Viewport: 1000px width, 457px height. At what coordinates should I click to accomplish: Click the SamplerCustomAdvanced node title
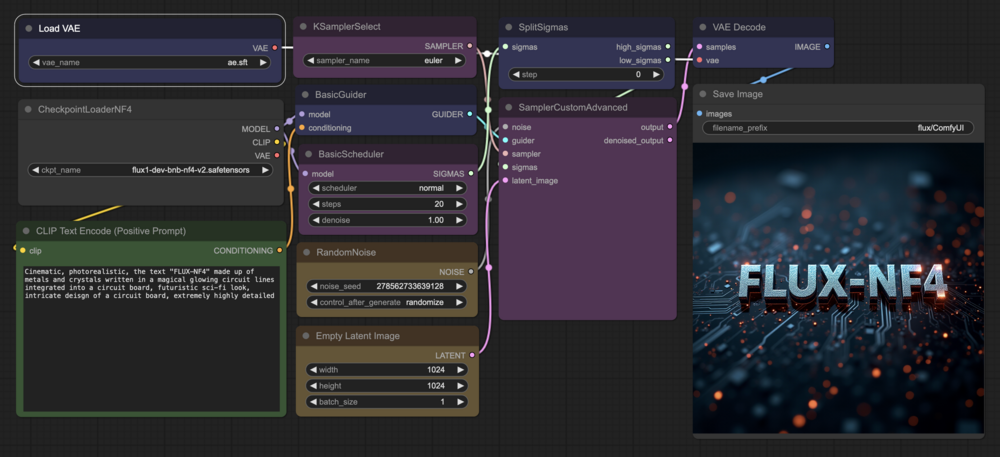(x=573, y=107)
